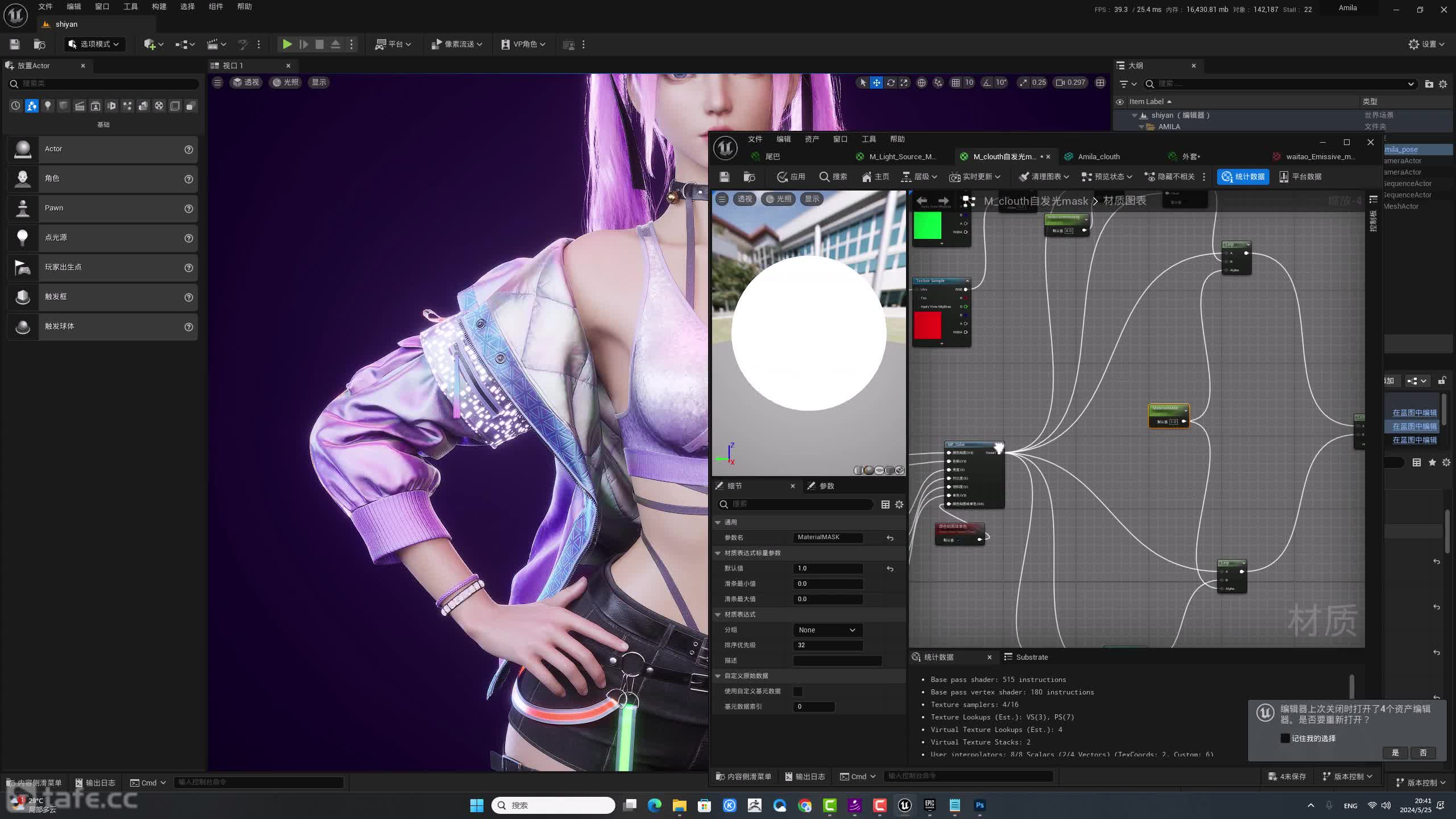Click the Stop simulation button
Screen dimensions: 1456x819
(320, 44)
